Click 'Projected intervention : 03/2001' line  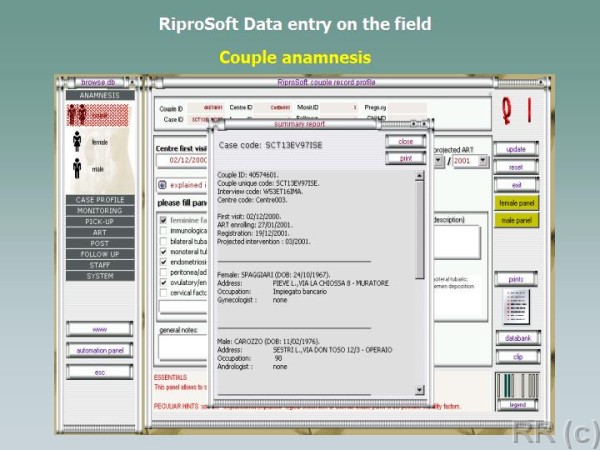tap(264, 241)
